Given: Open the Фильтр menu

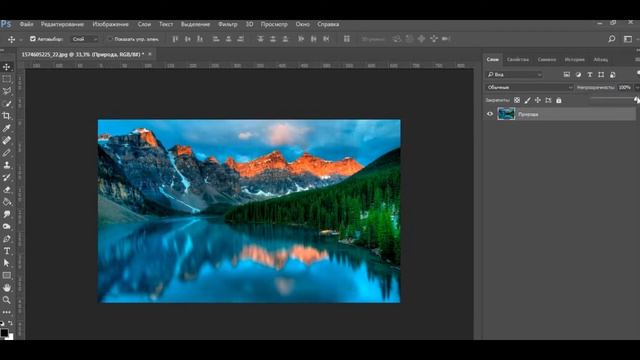Looking at the screenshot, I should point(228,24).
